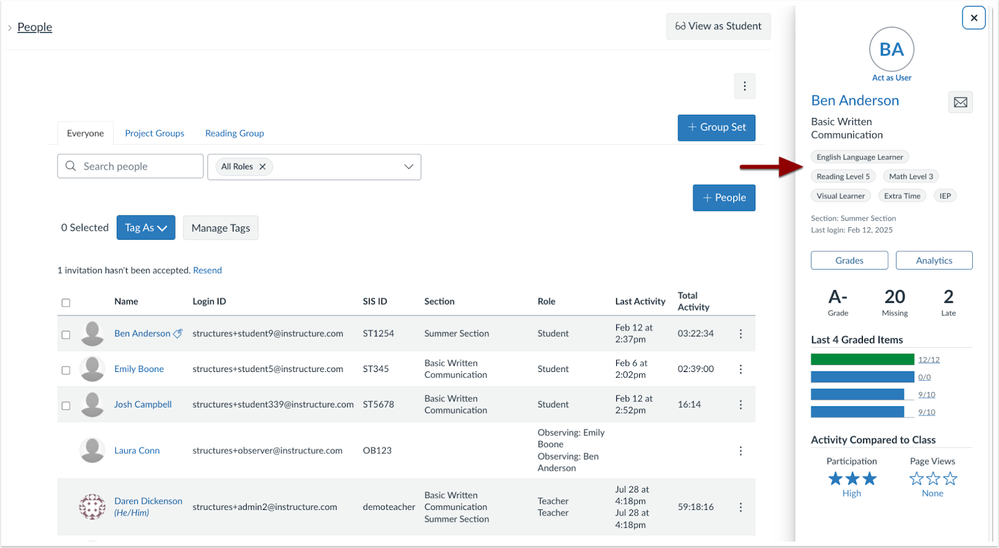Open the 12/12 score link
This screenshot has width=999, height=548.
tap(929, 360)
